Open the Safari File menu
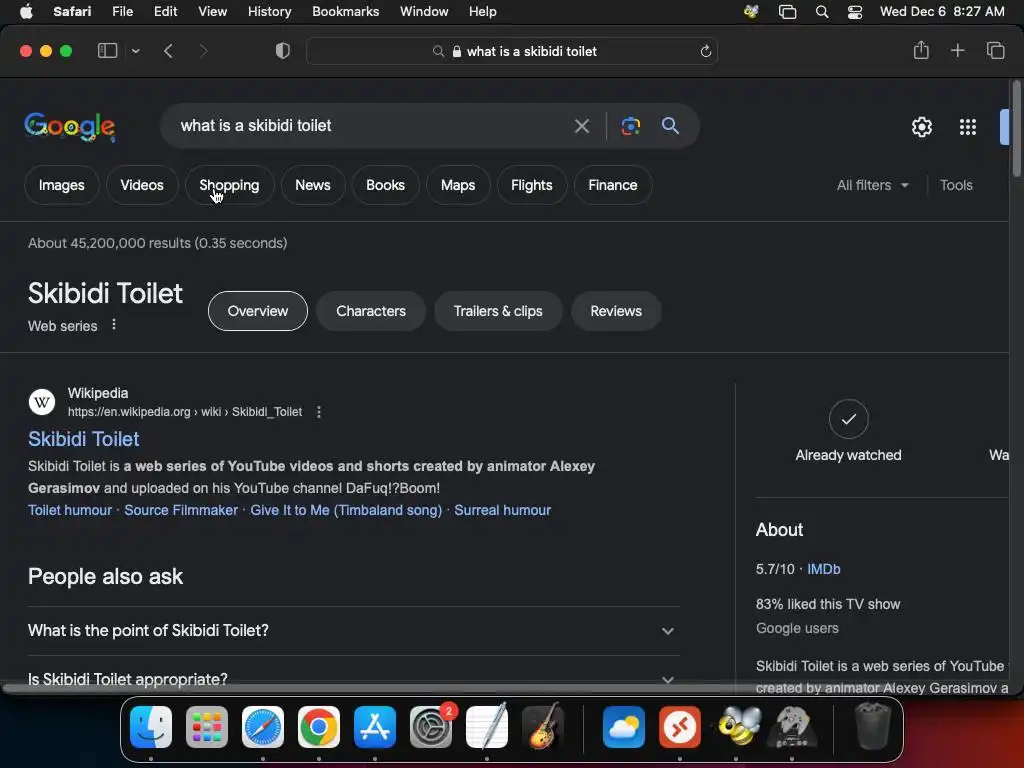Viewport: 1024px width, 768px height. click(x=122, y=12)
